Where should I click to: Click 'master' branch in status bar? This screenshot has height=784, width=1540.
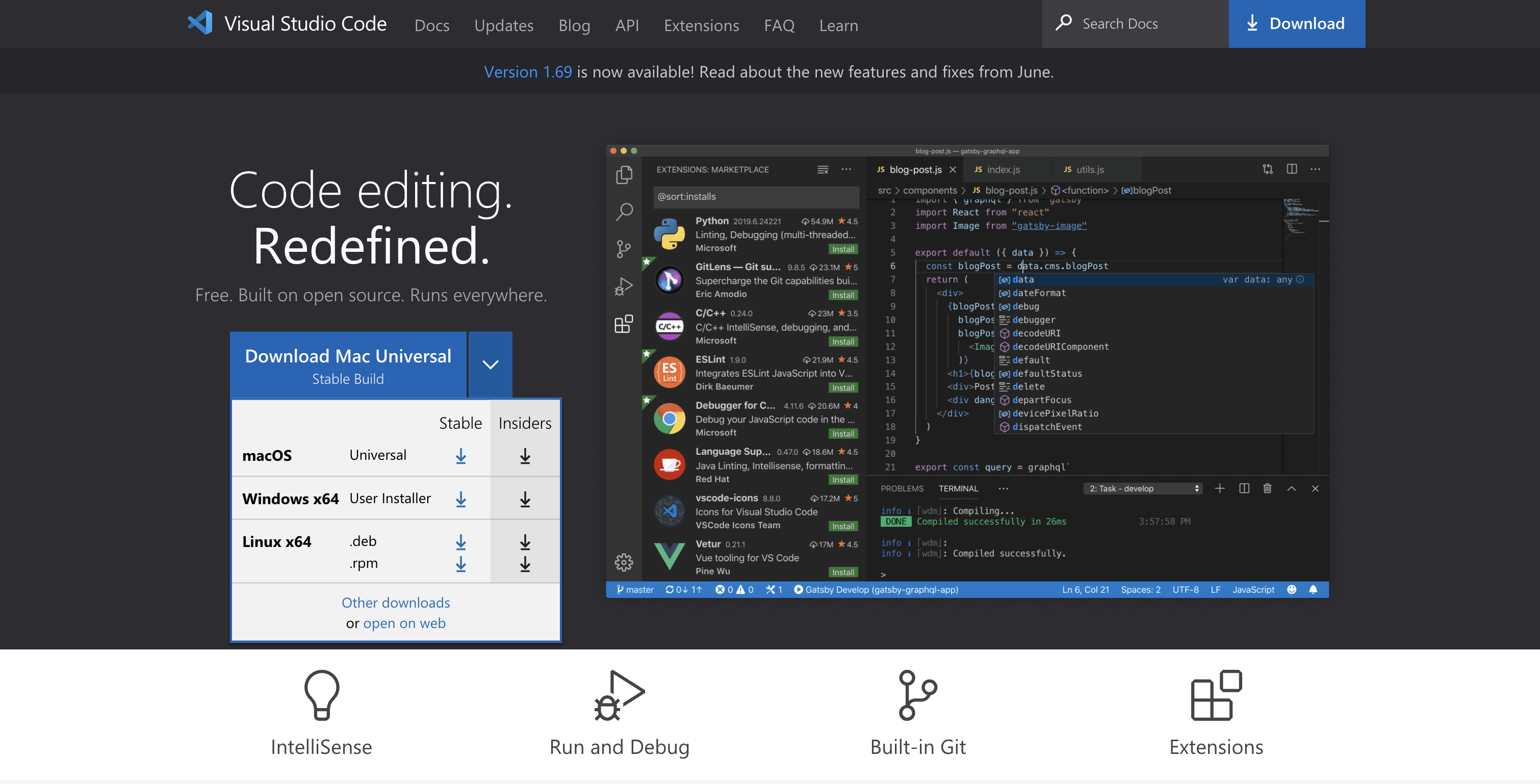635,589
